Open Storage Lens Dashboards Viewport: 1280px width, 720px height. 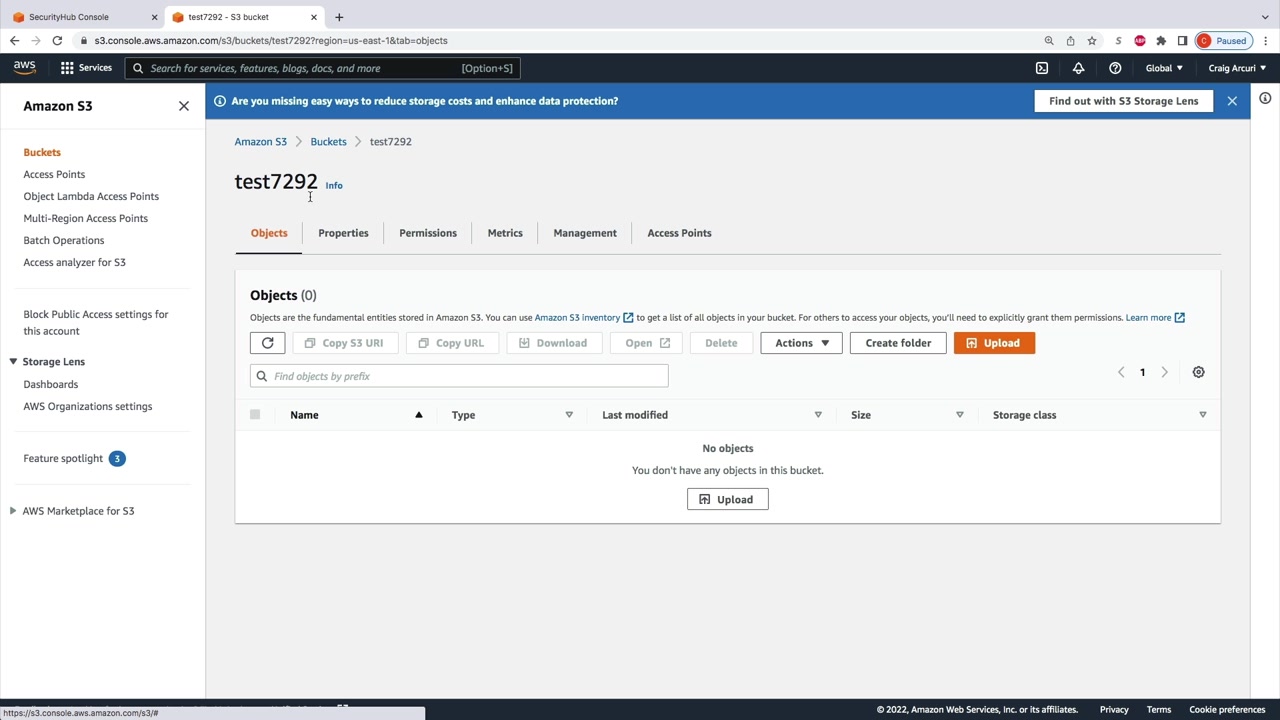[50, 384]
